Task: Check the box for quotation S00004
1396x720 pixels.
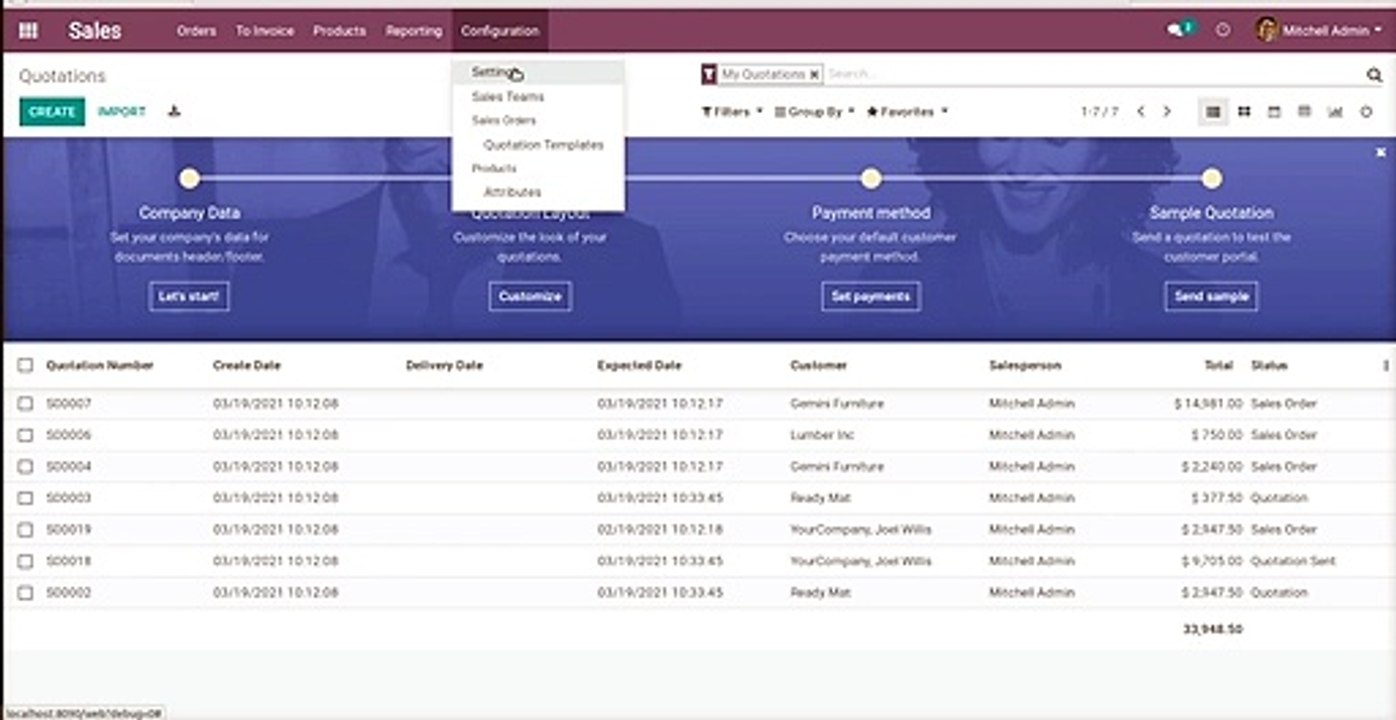Action: click(x=25, y=467)
